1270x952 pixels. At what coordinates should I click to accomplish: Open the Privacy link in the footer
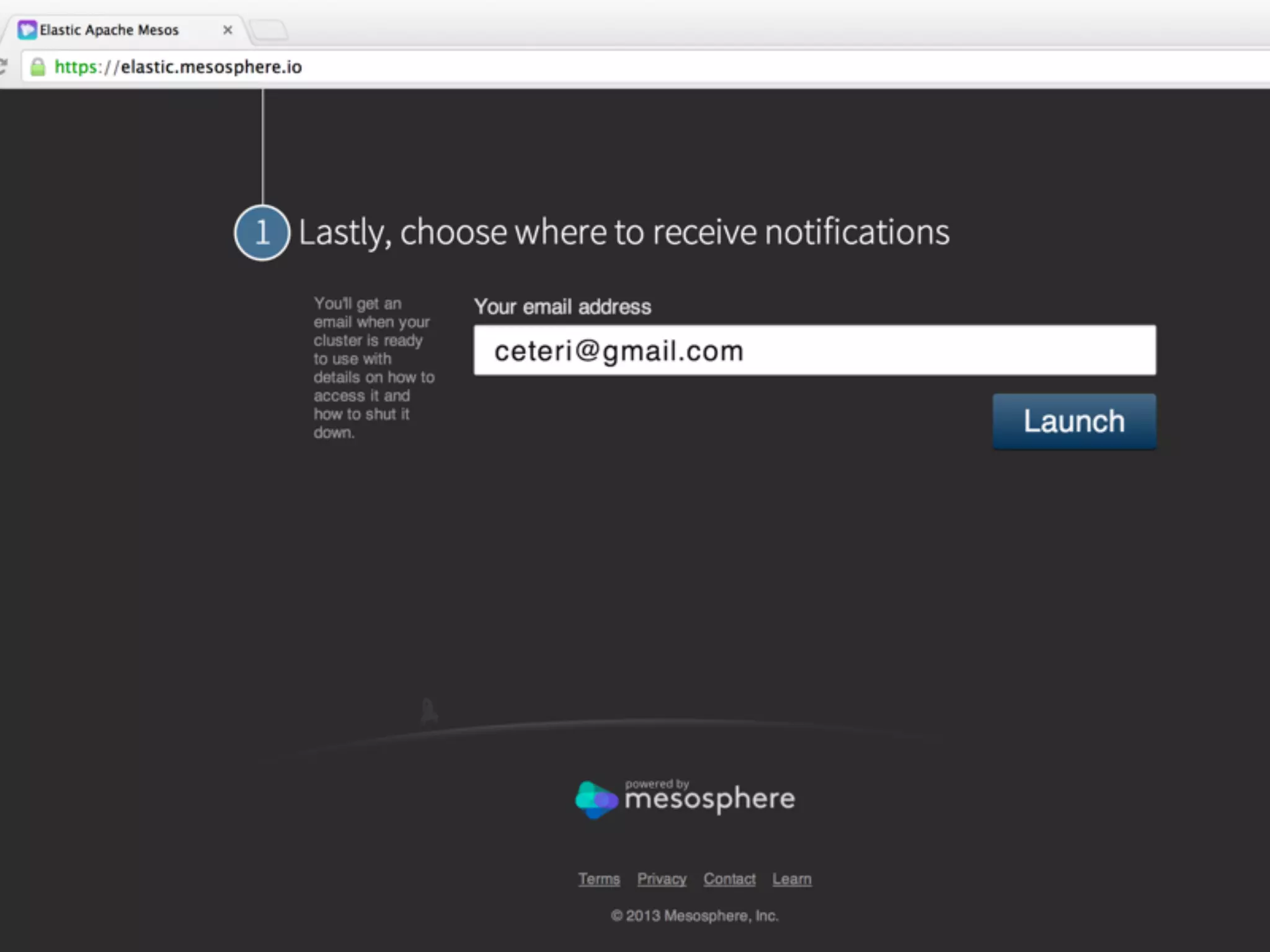coord(662,879)
